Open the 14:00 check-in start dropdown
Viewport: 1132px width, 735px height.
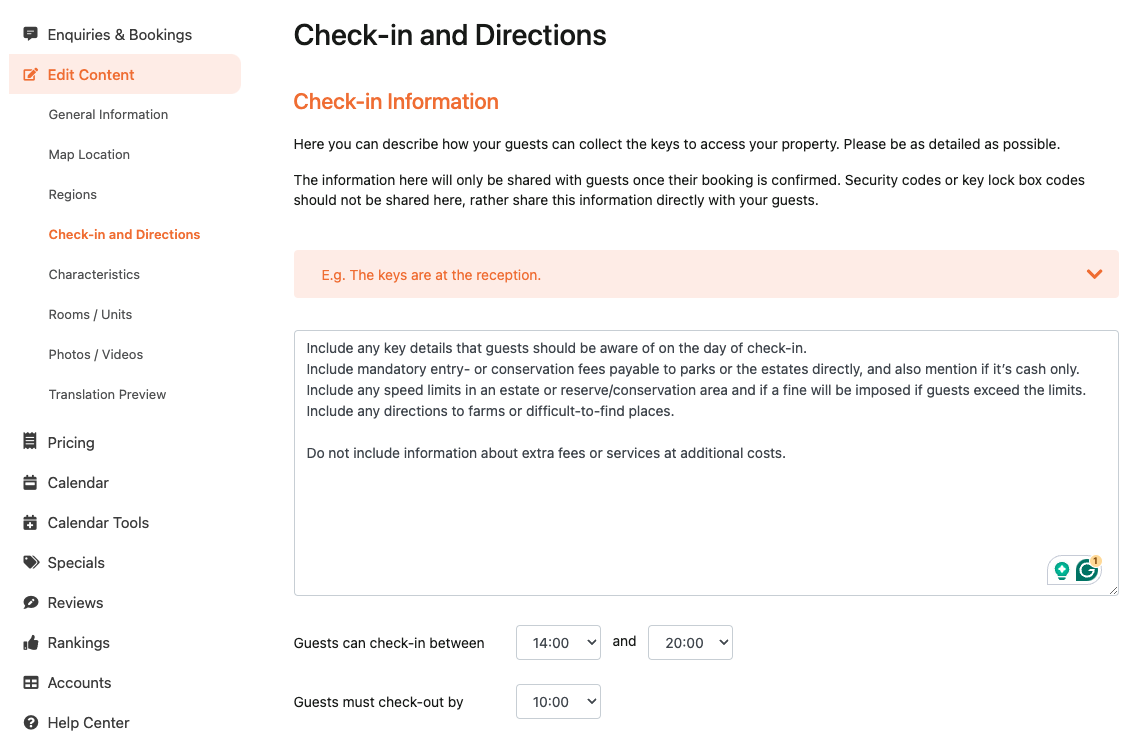[x=558, y=643]
